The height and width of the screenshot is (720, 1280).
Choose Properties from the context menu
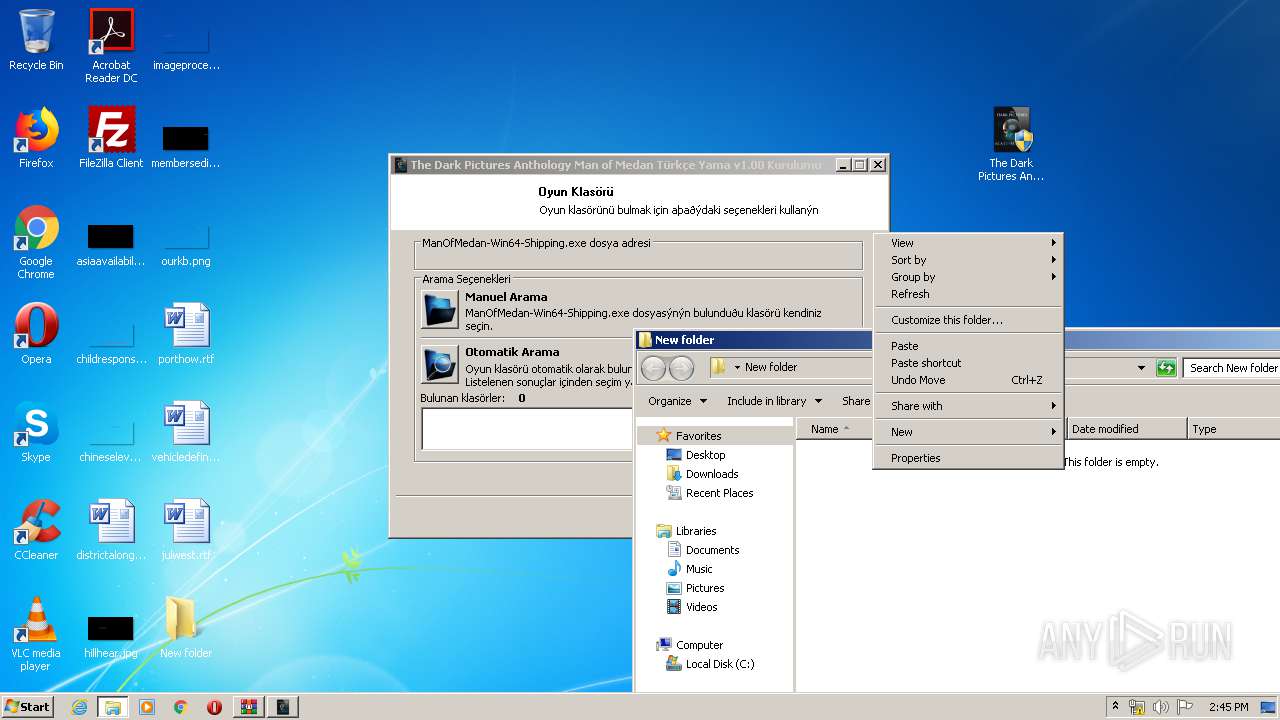[968, 458]
